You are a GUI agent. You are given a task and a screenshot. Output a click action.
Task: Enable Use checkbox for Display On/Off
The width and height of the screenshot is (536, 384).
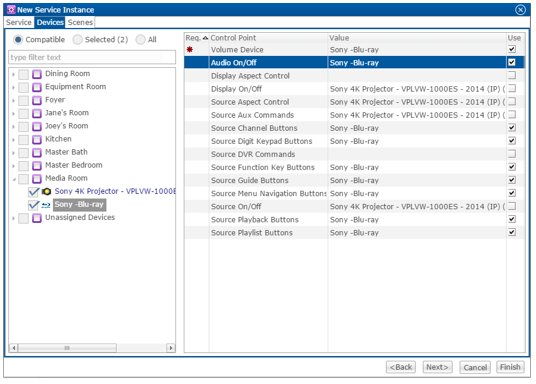click(512, 89)
